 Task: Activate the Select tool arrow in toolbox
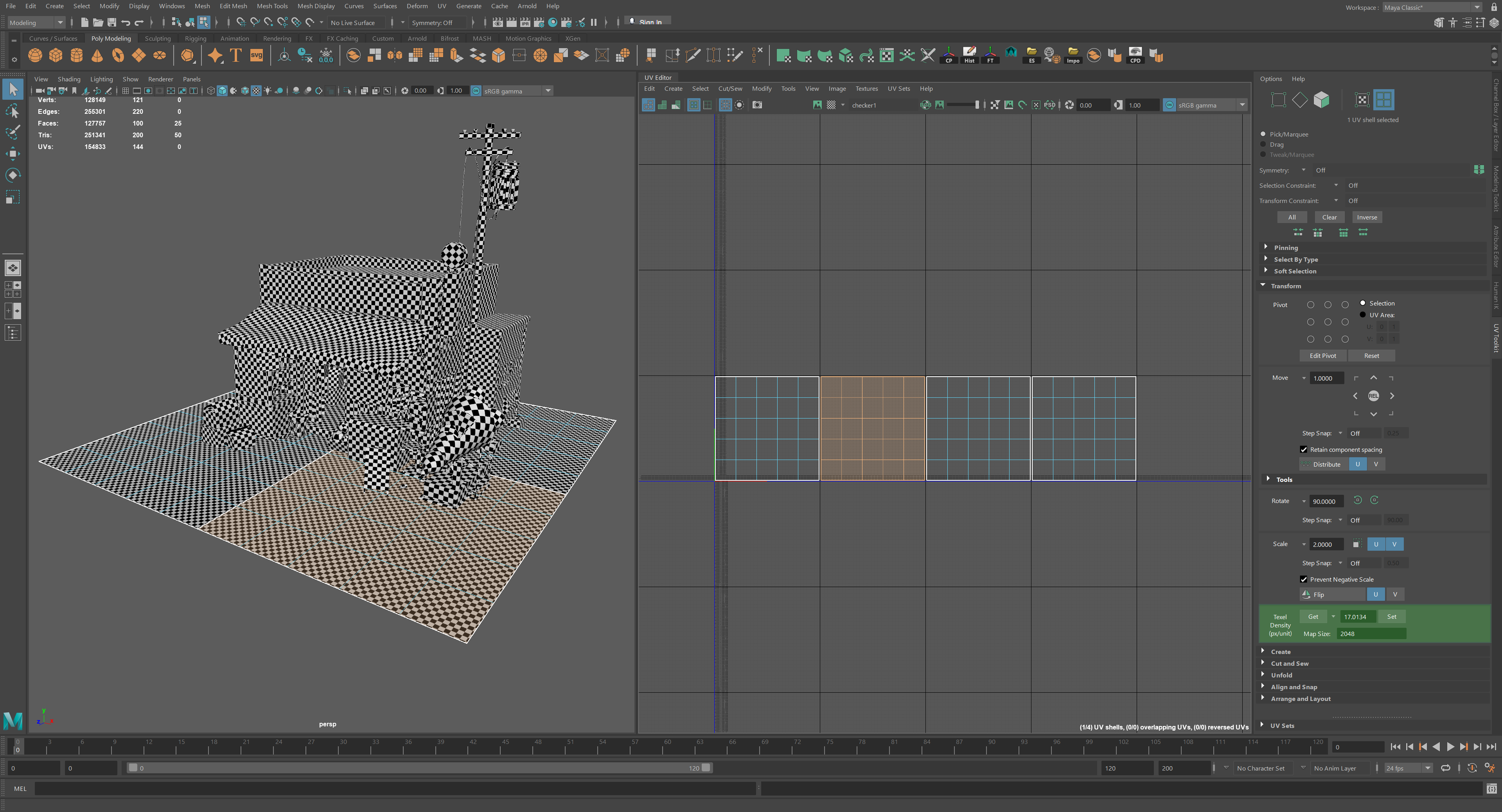[13, 89]
